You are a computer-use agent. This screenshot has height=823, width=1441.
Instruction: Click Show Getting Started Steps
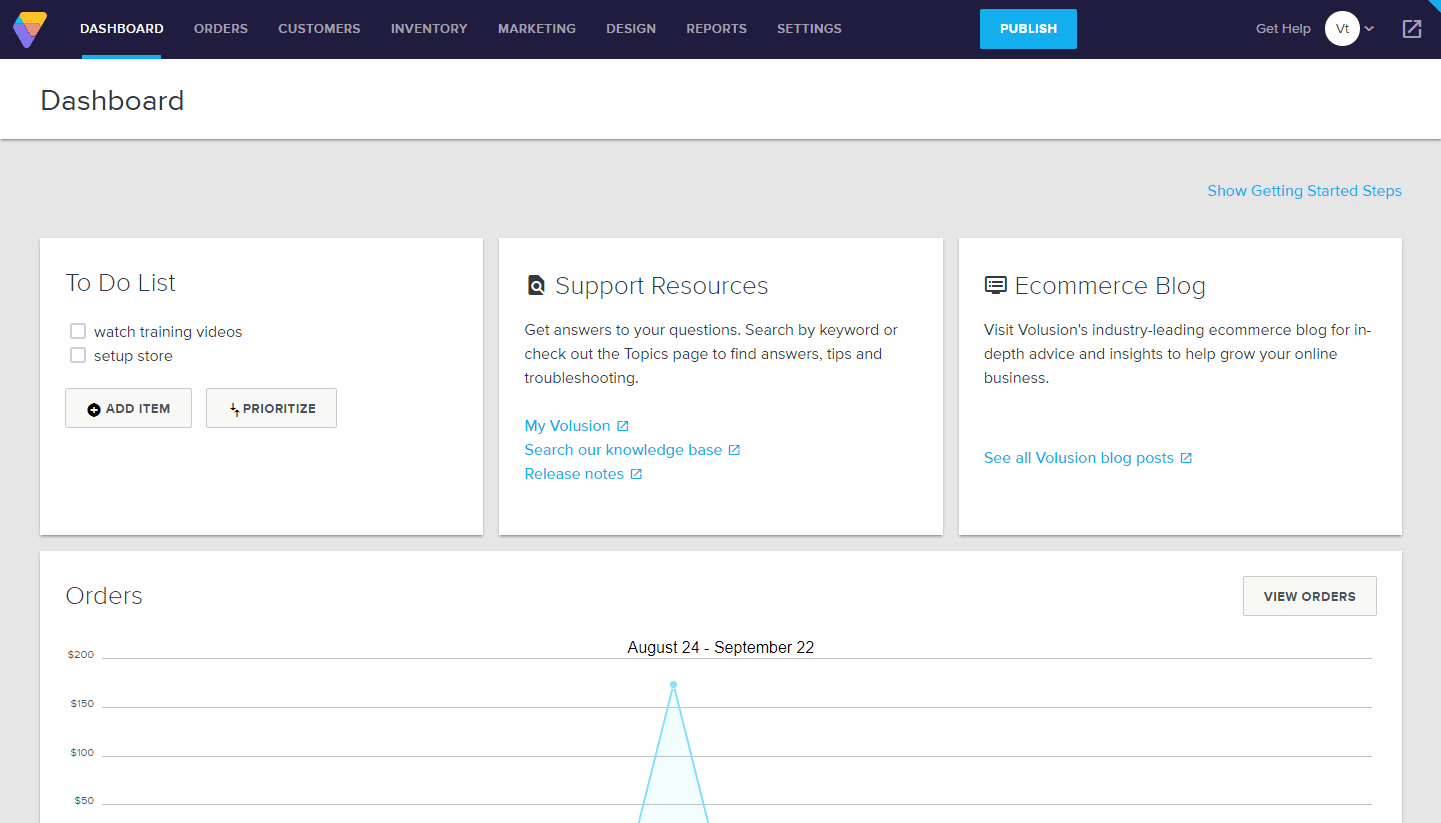click(1304, 191)
